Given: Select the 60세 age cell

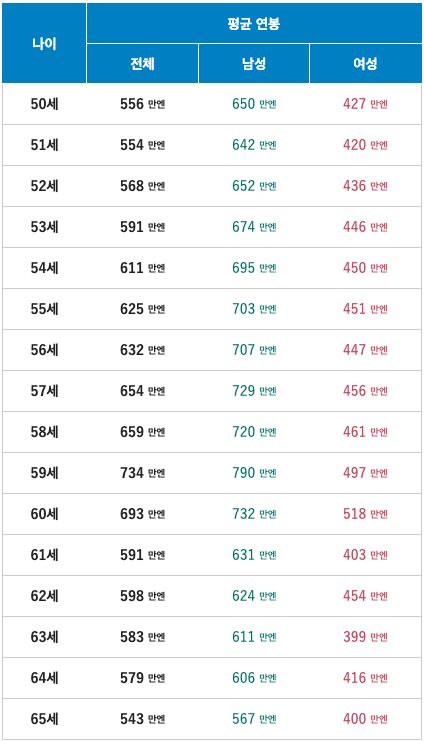Looking at the screenshot, I should click(44, 514).
